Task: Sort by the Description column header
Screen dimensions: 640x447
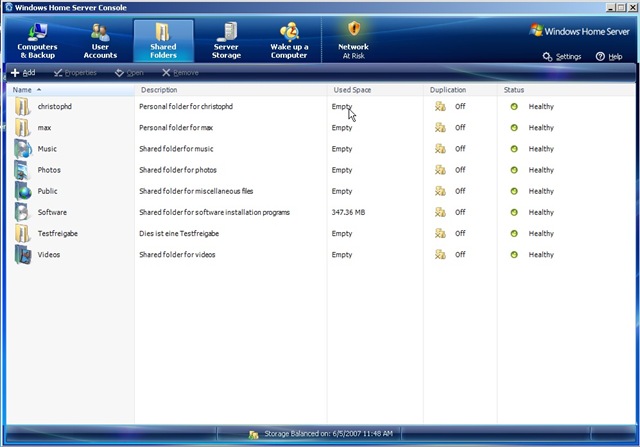Action: tap(231, 90)
